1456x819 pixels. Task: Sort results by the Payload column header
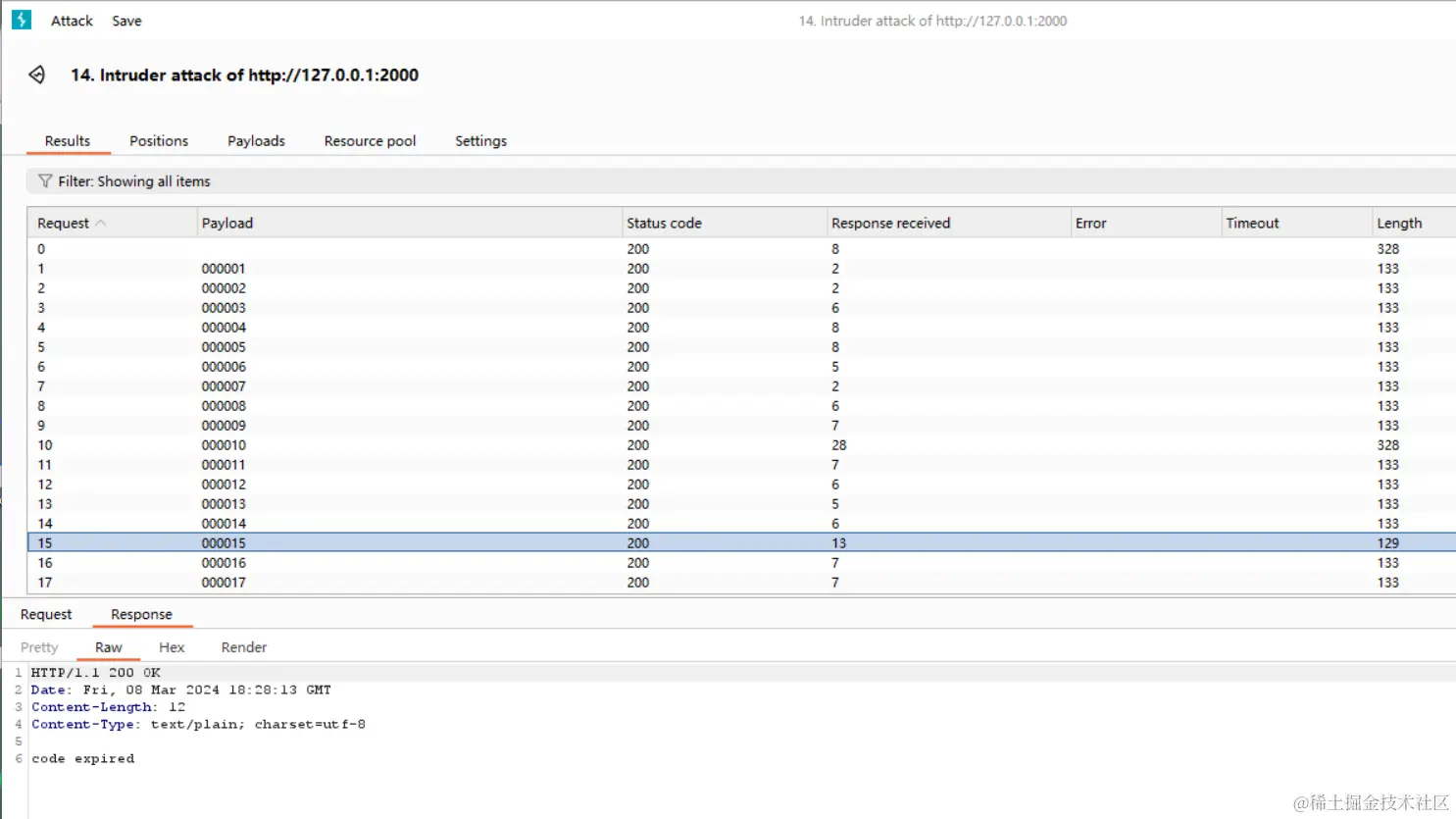point(410,223)
